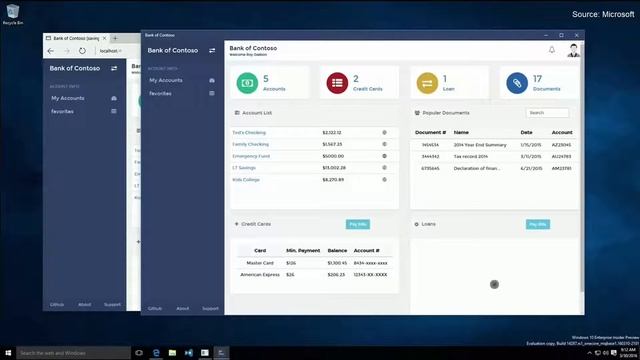Click the Date column header
The width and height of the screenshot is (640, 360).
(526, 133)
